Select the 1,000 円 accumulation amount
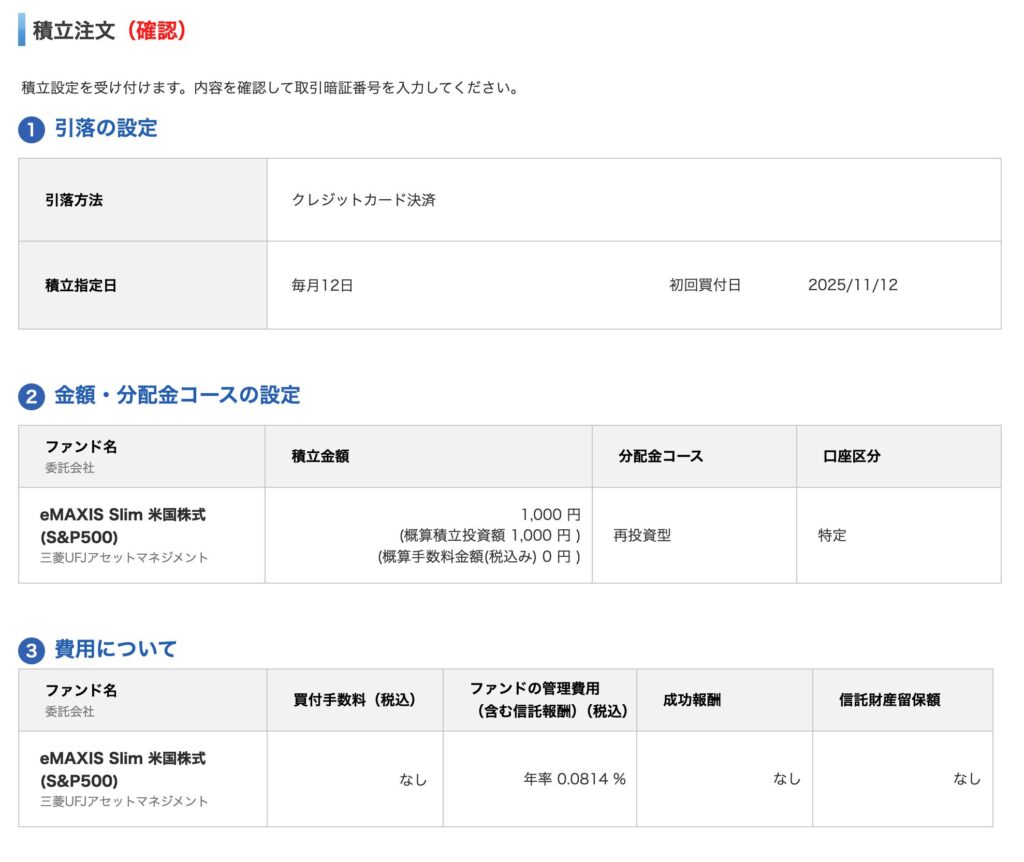The height and width of the screenshot is (862, 1024). coord(550,515)
